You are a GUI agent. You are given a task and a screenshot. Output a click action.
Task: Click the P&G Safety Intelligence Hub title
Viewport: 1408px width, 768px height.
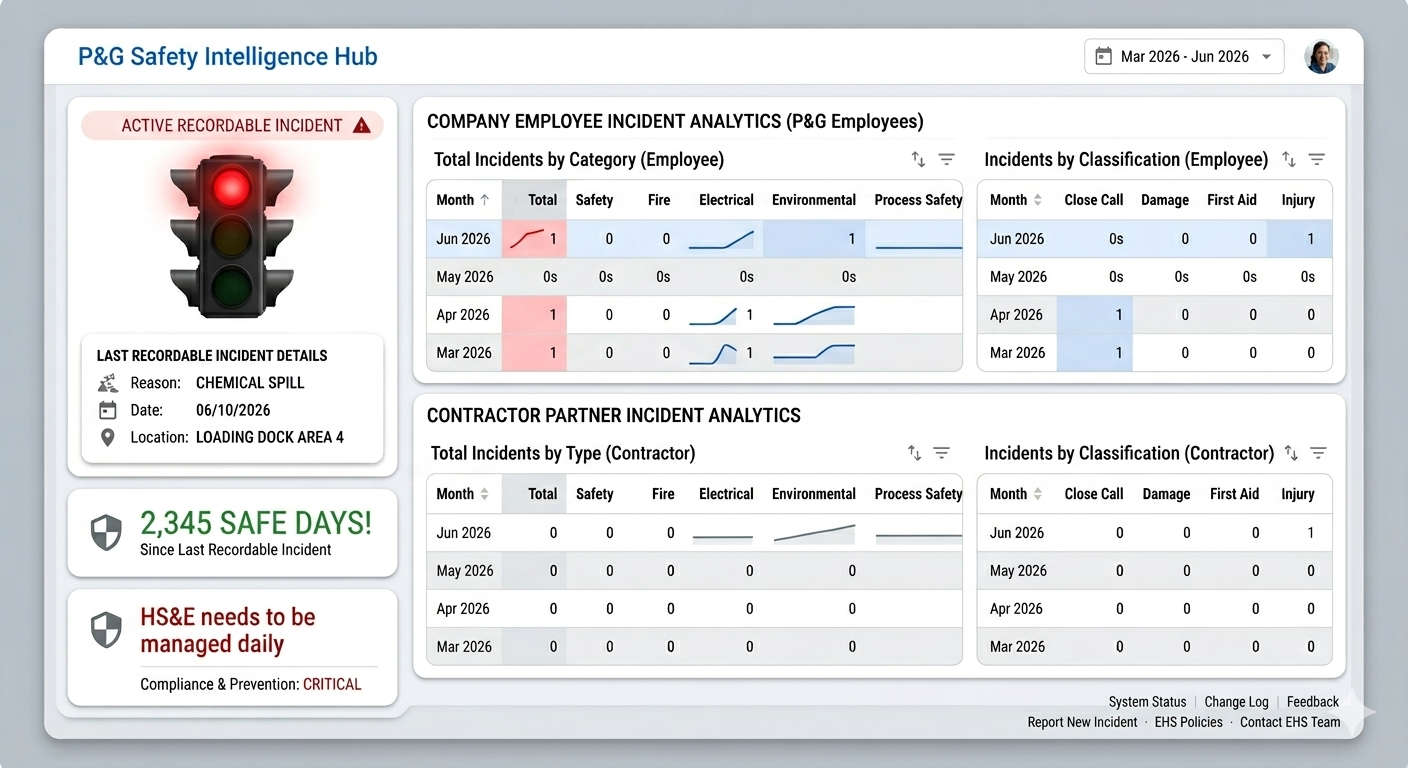pos(228,56)
